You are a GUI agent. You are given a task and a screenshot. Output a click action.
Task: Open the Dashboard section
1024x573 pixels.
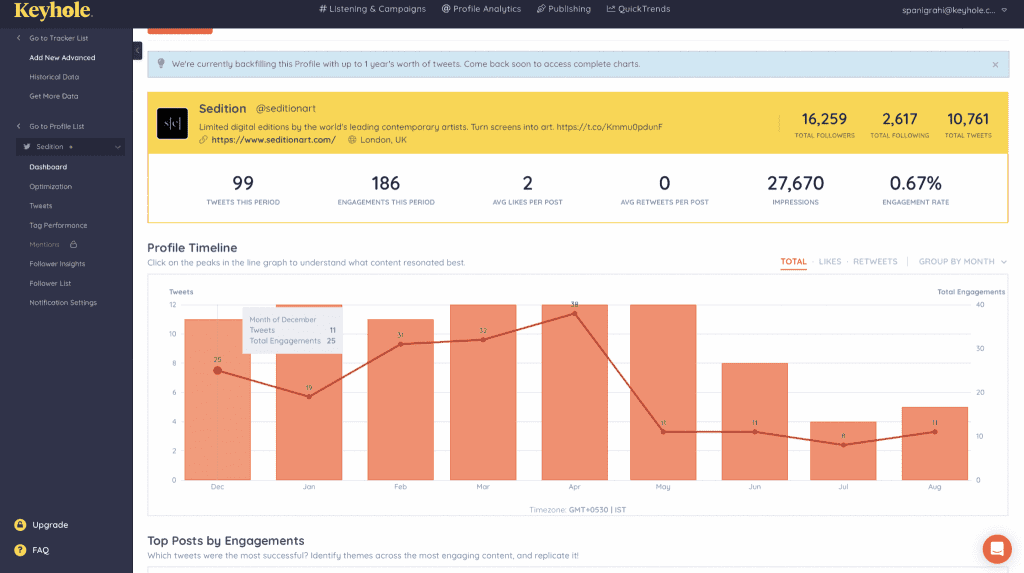(x=48, y=167)
